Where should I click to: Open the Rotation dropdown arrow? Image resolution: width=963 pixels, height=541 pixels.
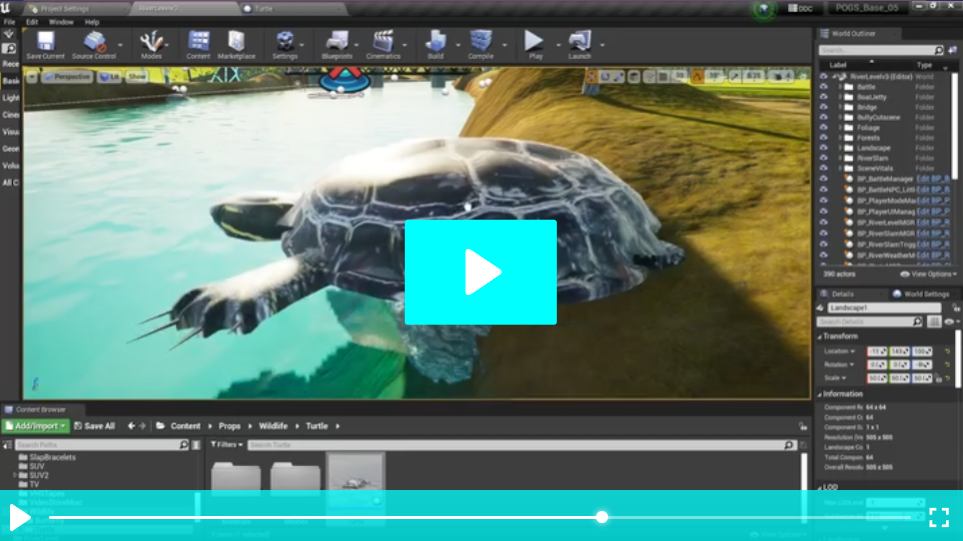coord(852,365)
